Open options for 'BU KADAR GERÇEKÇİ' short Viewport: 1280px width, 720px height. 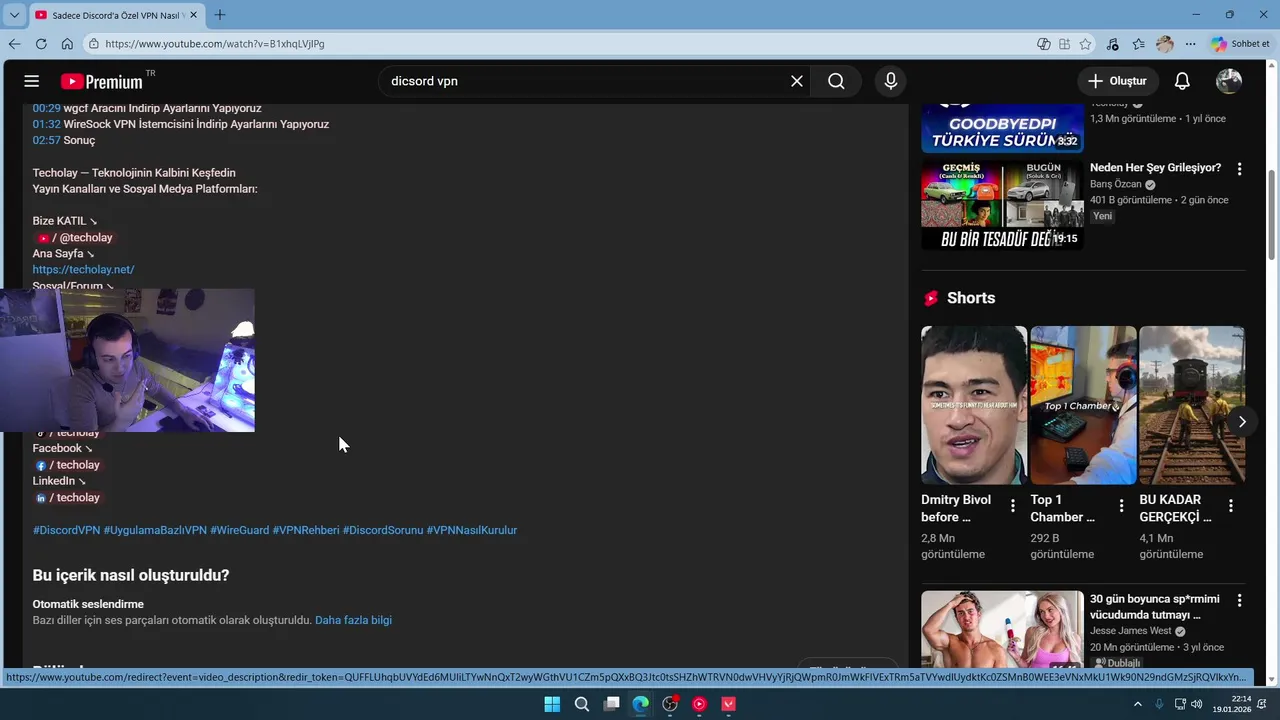[1231, 506]
